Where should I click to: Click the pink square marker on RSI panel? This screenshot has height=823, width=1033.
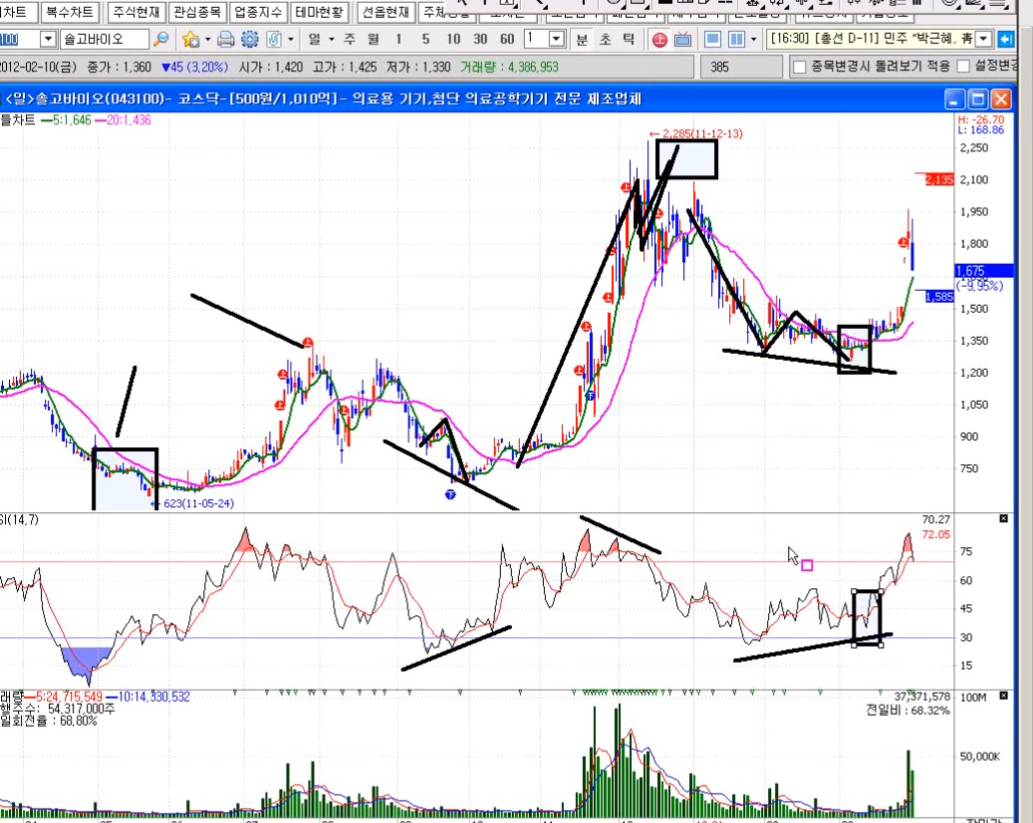click(807, 565)
